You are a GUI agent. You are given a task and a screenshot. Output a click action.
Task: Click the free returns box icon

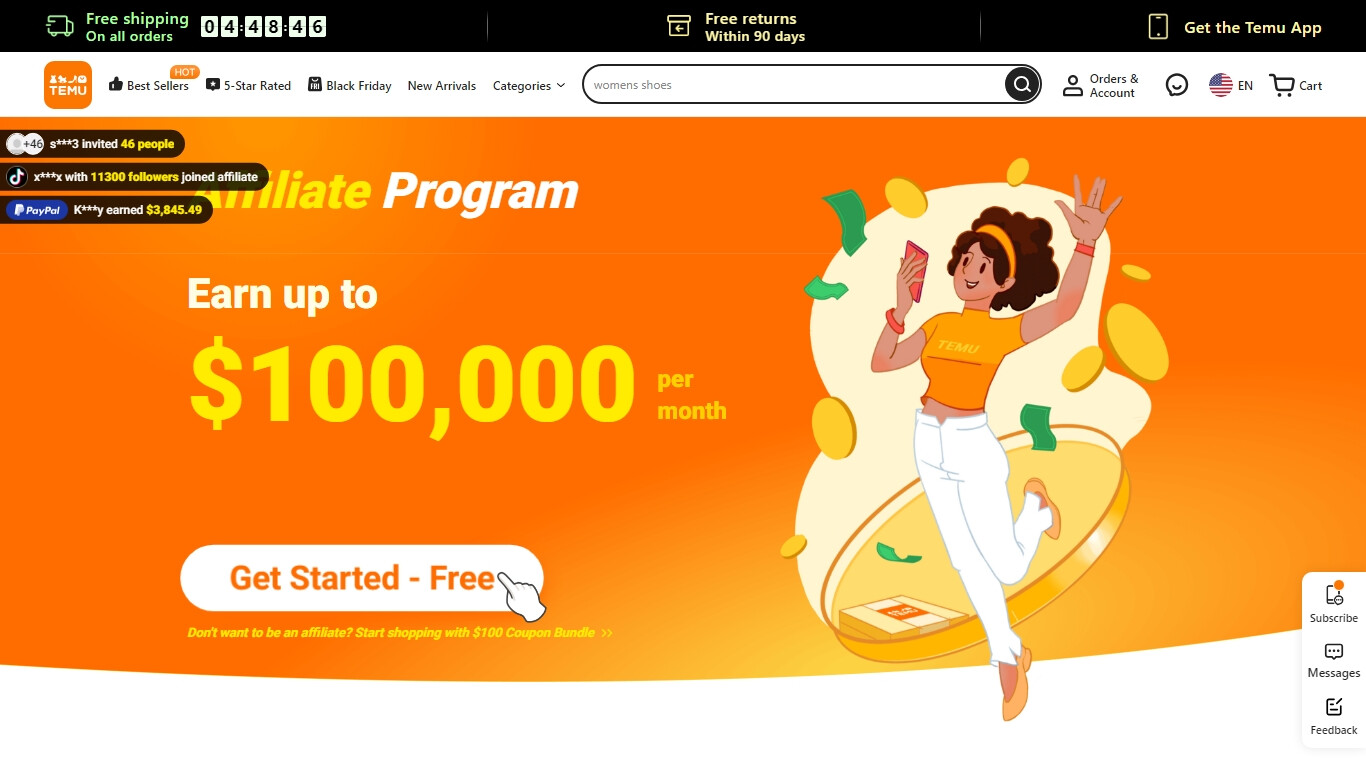679,27
